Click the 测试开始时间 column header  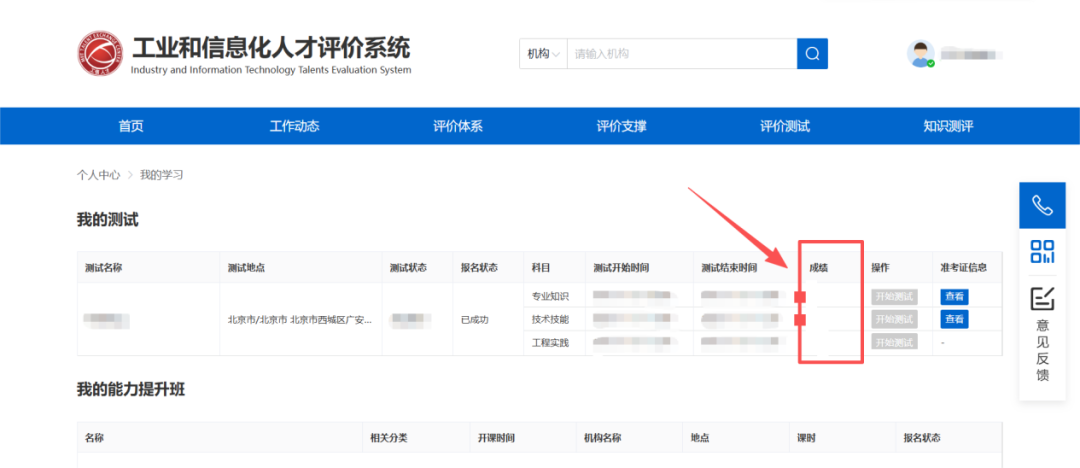[x=621, y=267]
